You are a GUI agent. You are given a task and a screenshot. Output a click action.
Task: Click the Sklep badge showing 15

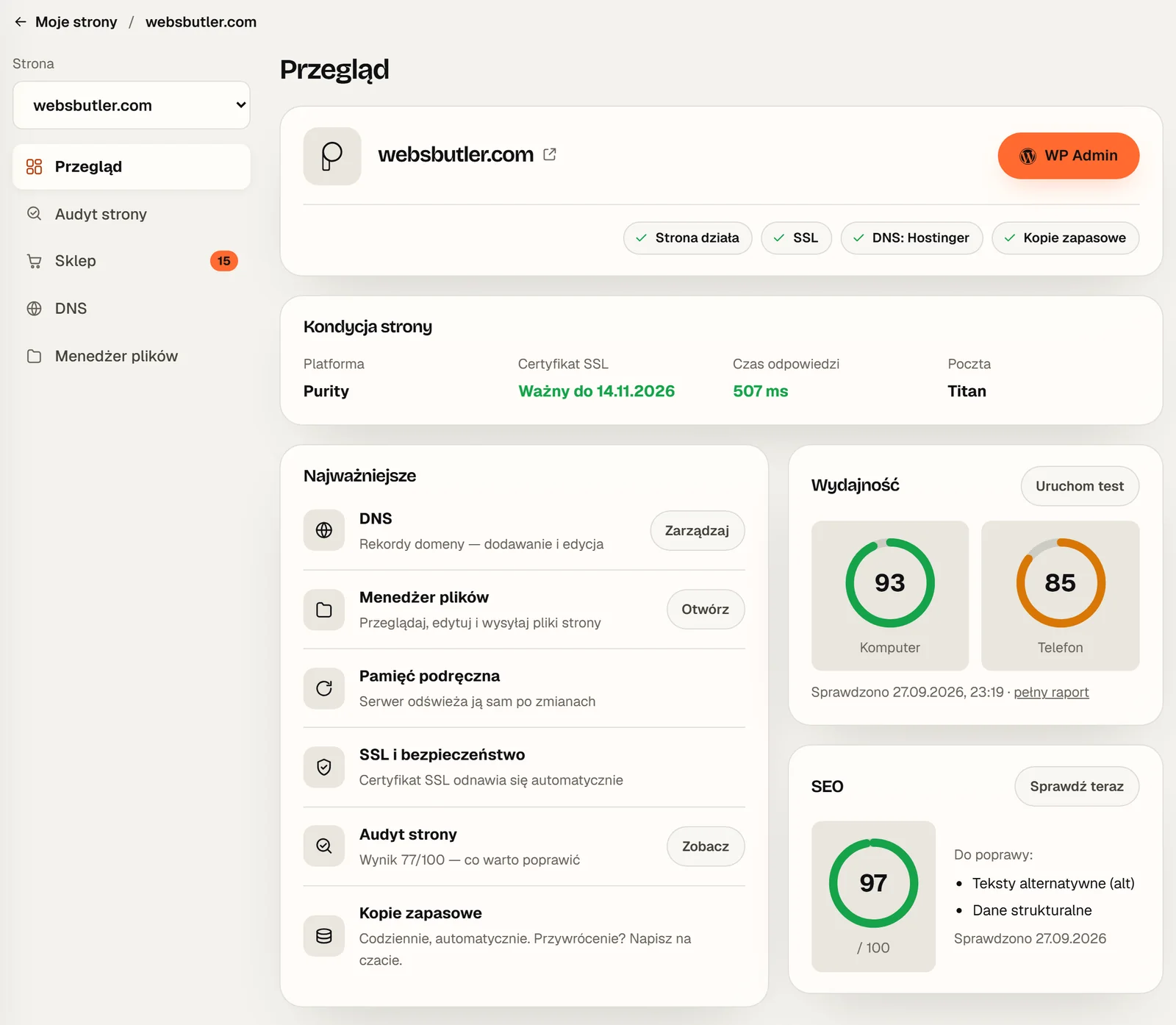pos(224,261)
